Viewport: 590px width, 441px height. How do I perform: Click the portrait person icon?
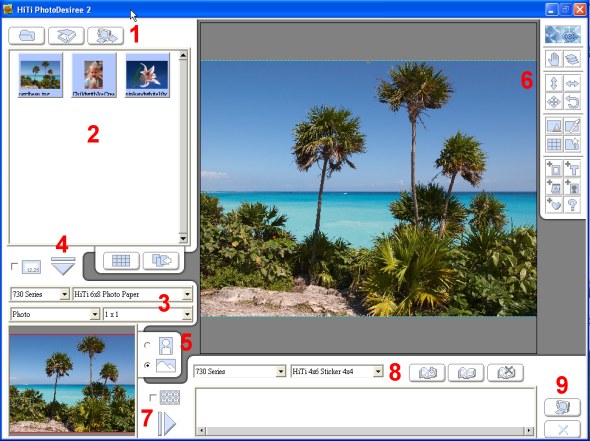pyautogui.click(x=166, y=345)
